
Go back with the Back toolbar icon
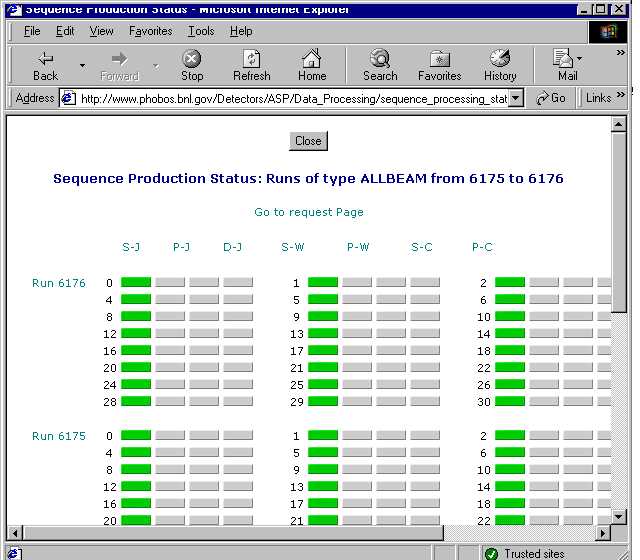click(45, 60)
